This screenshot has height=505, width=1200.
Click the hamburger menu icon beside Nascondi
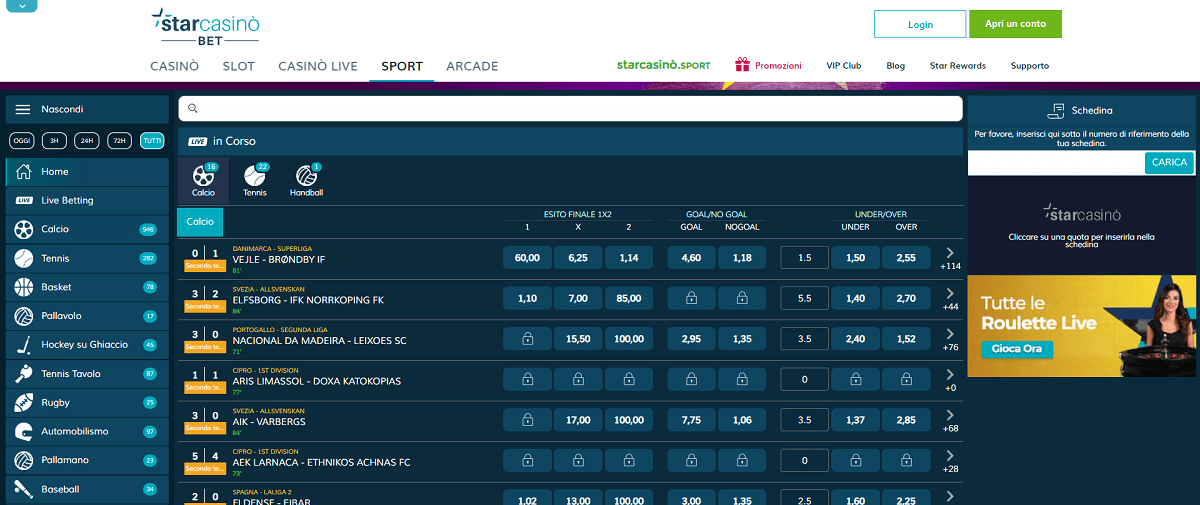coord(23,109)
